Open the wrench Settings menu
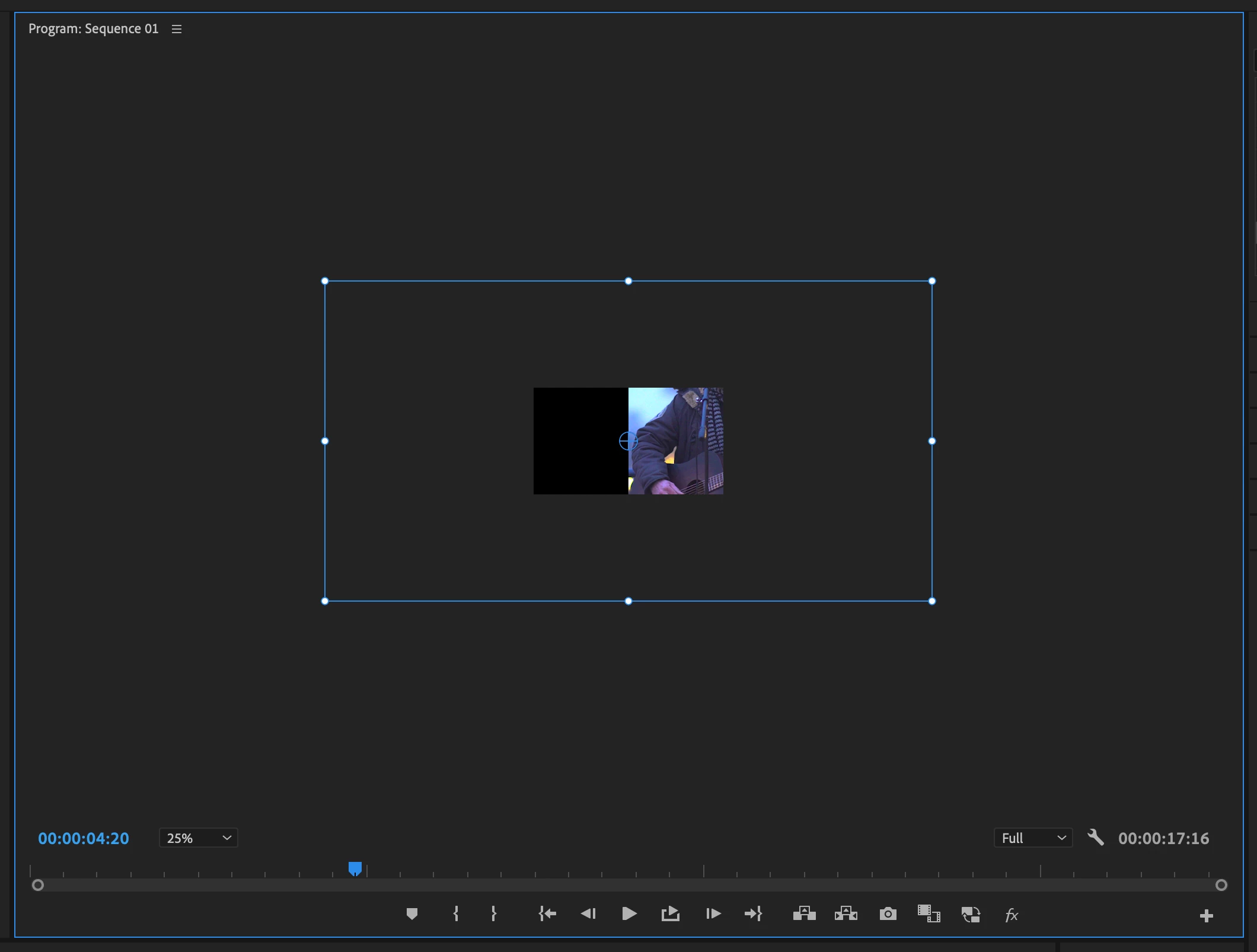Image resolution: width=1257 pixels, height=952 pixels. click(x=1095, y=838)
